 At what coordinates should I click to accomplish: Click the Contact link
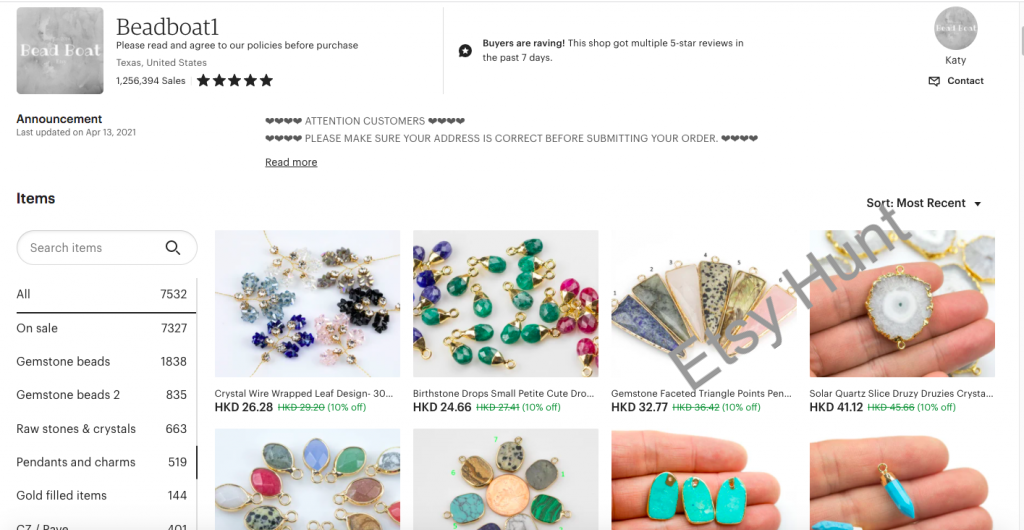[x=965, y=81]
